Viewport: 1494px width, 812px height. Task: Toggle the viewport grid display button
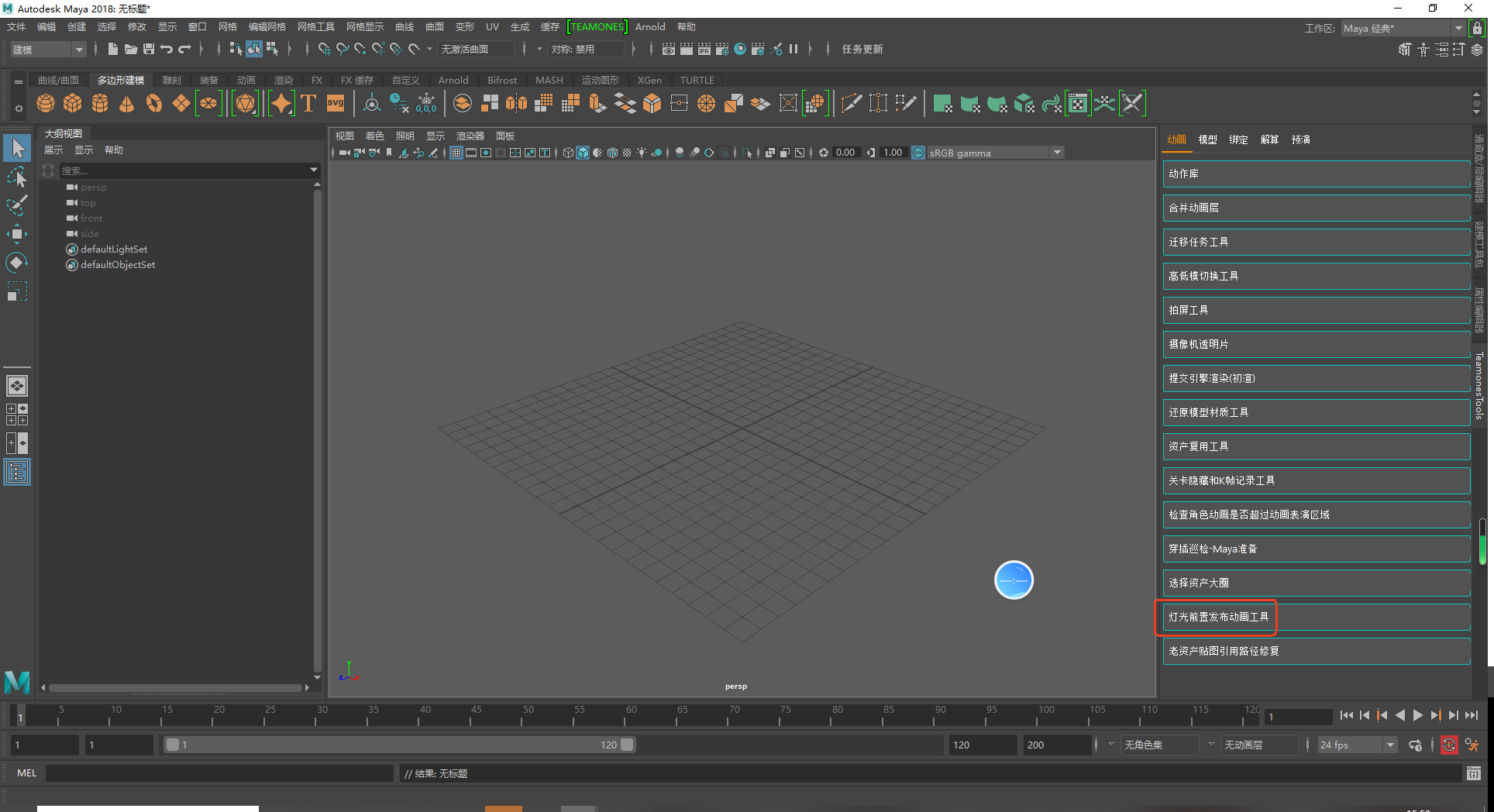[x=456, y=153]
